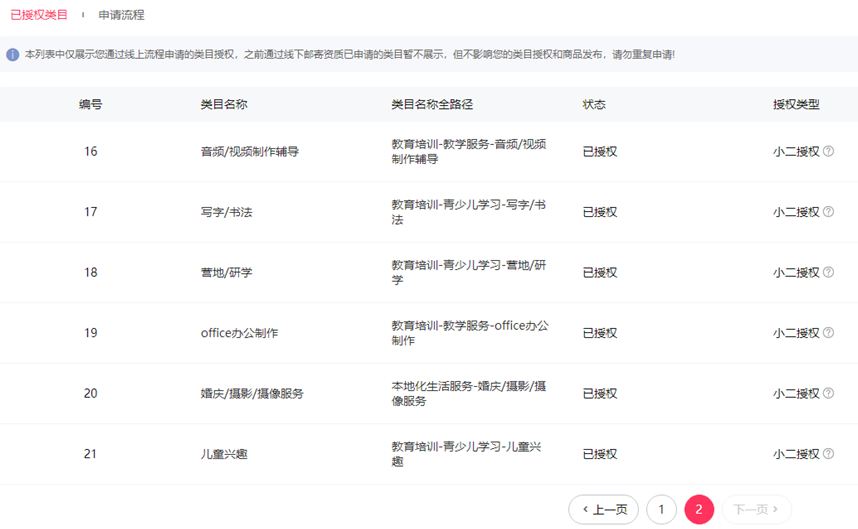Switch to the 已授权类目 tab
This screenshot has height=529, width=858.
pyautogui.click(x=39, y=15)
